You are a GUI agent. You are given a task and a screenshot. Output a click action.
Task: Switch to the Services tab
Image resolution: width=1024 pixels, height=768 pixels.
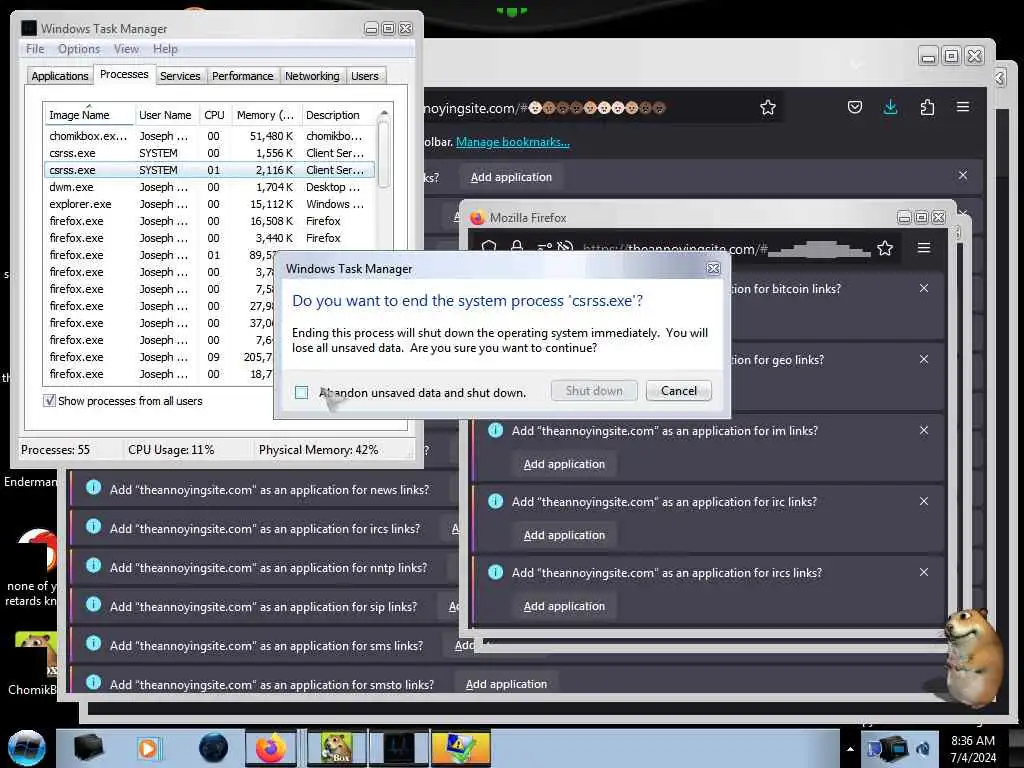pyautogui.click(x=180, y=76)
